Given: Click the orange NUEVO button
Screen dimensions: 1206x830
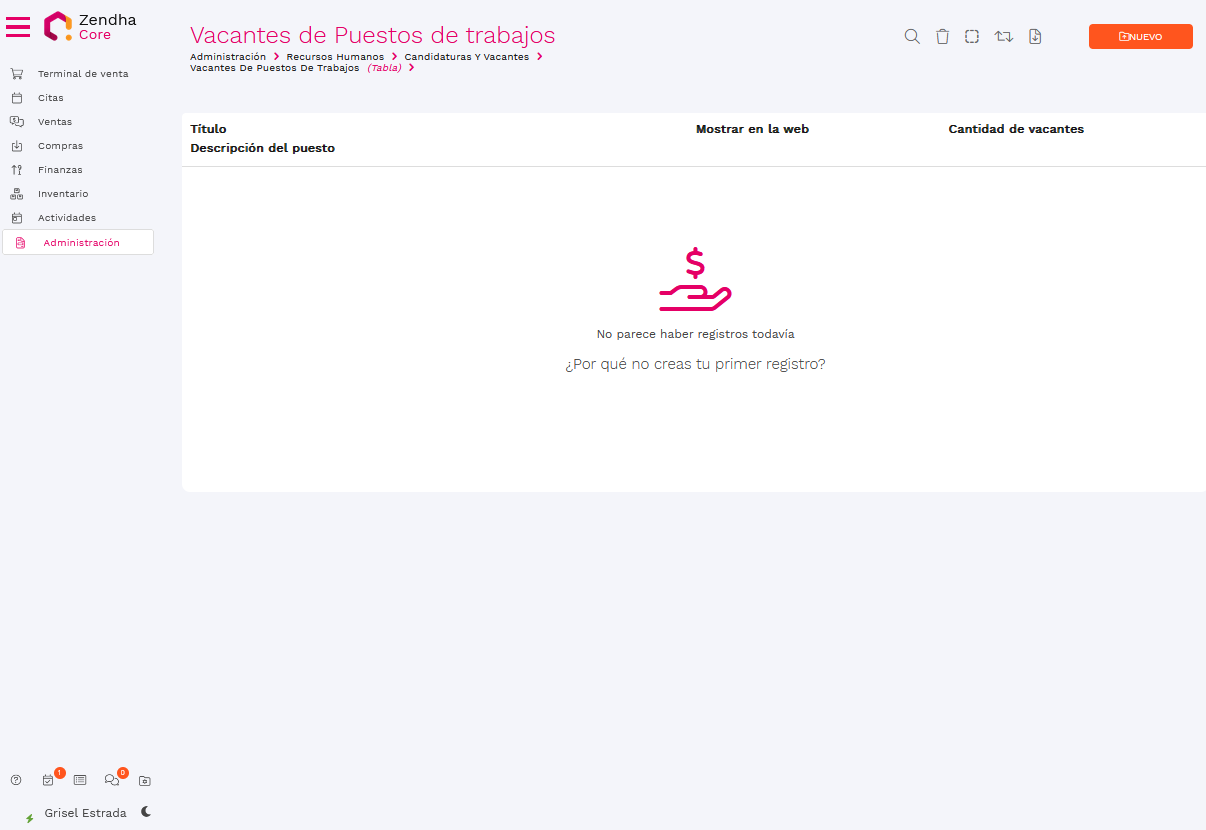Looking at the screenshot, I should (x=1140, y=37).
